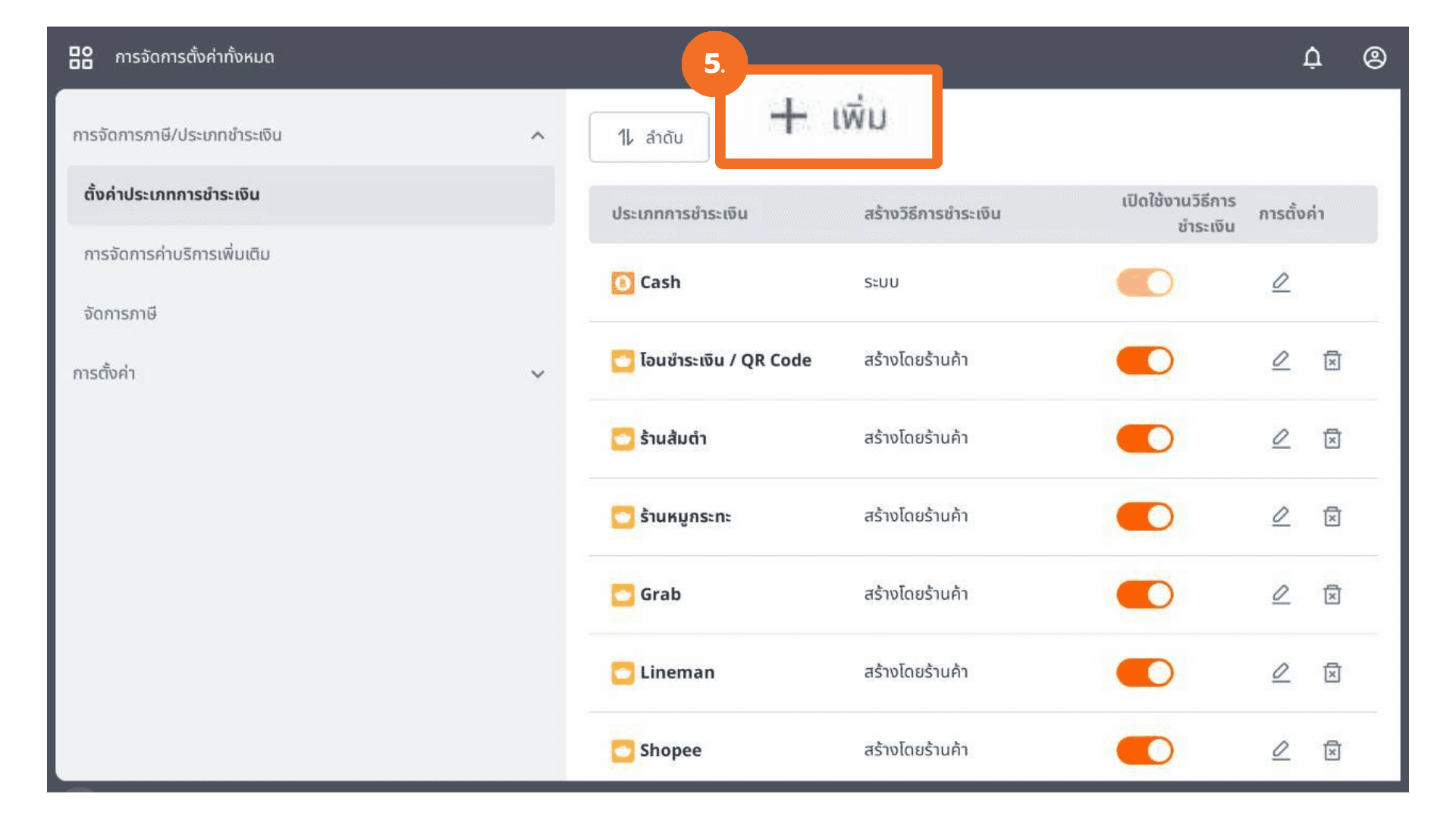Image resolution: width=1456 pixels, height=819 pixels.
Task: Select จัดการภาษี in the sidebar
Action: tap(120, 313)
